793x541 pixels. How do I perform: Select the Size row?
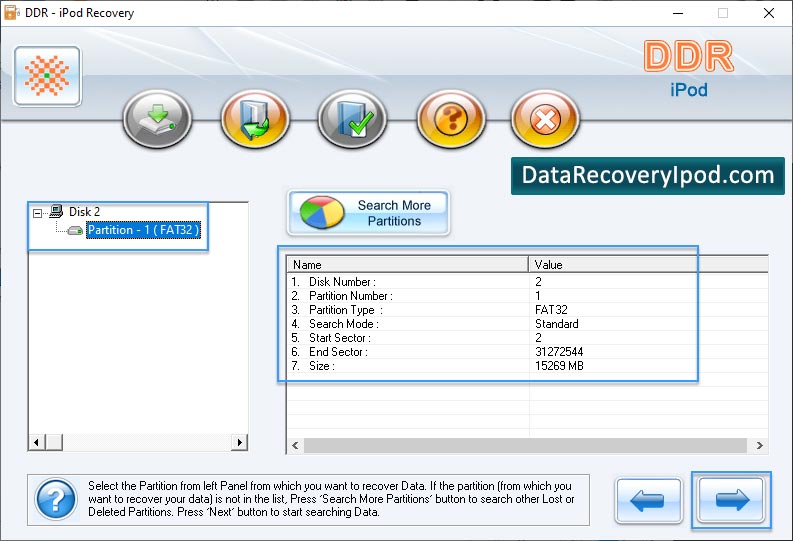tap(527, 366)
